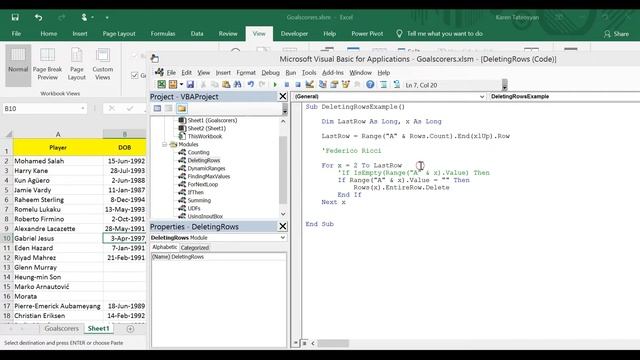Select Normal workbook view button

tap(18, 65)
